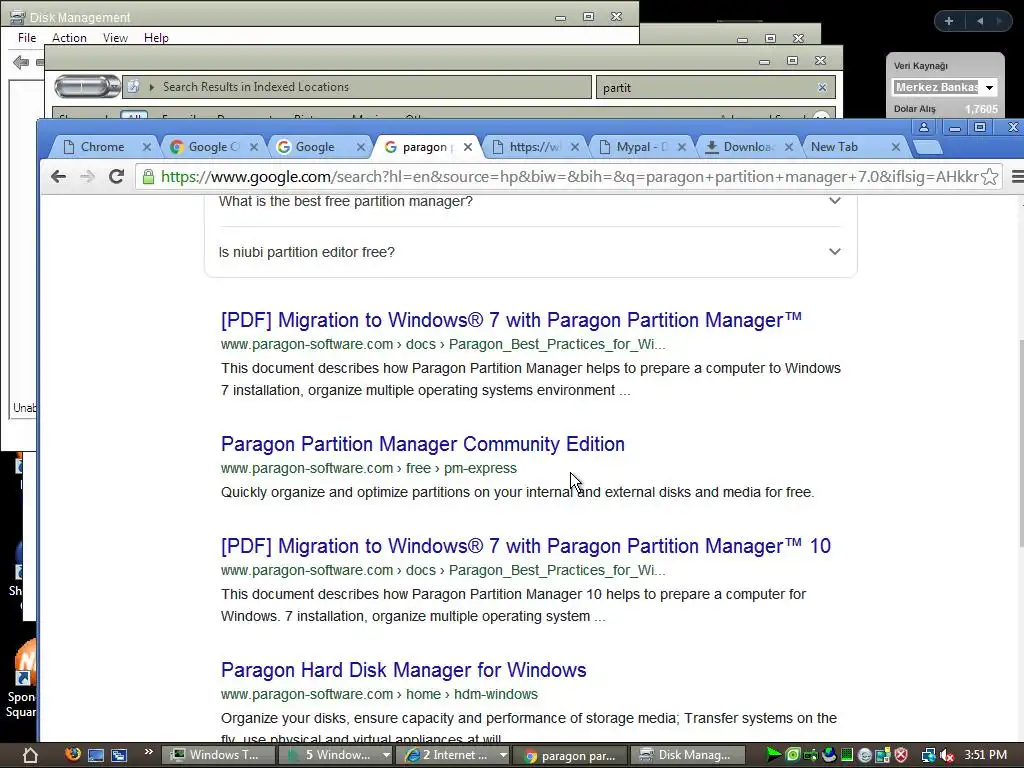The height and width of the screenshot is (768, 1024).
Task: Click the network tray icon
Action: [929, 756]
